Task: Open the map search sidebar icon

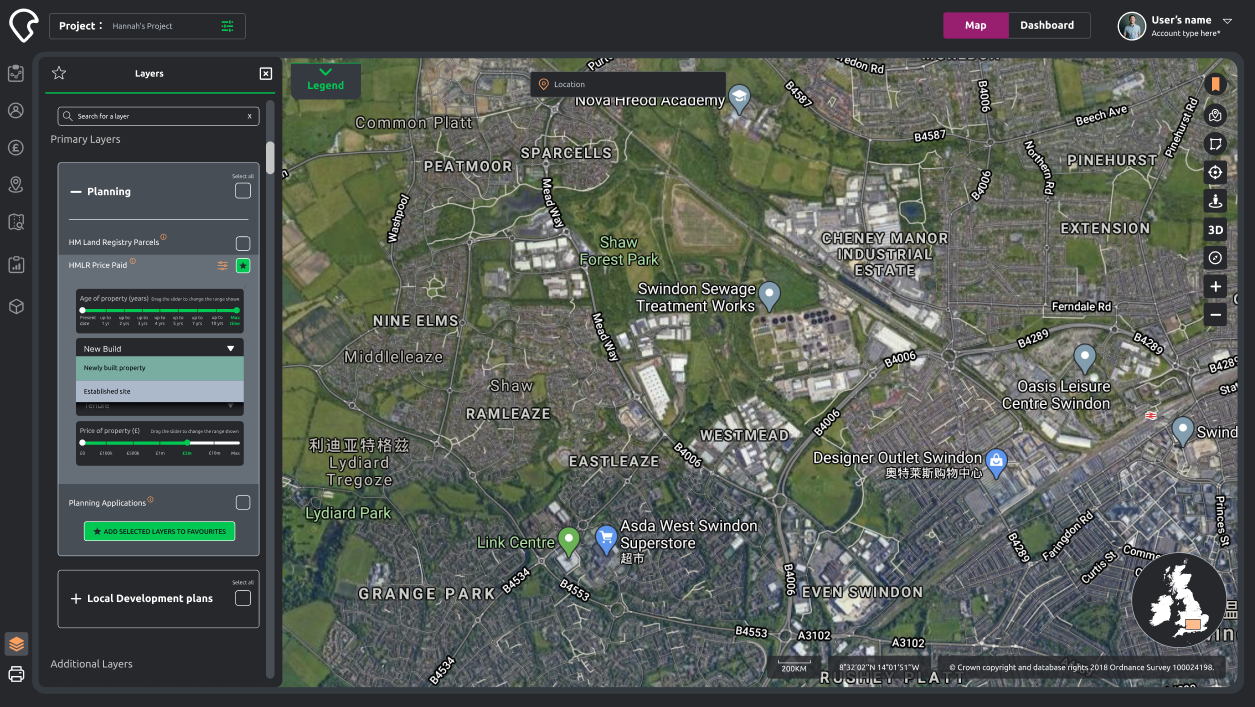Action: [x=16, y=222]
